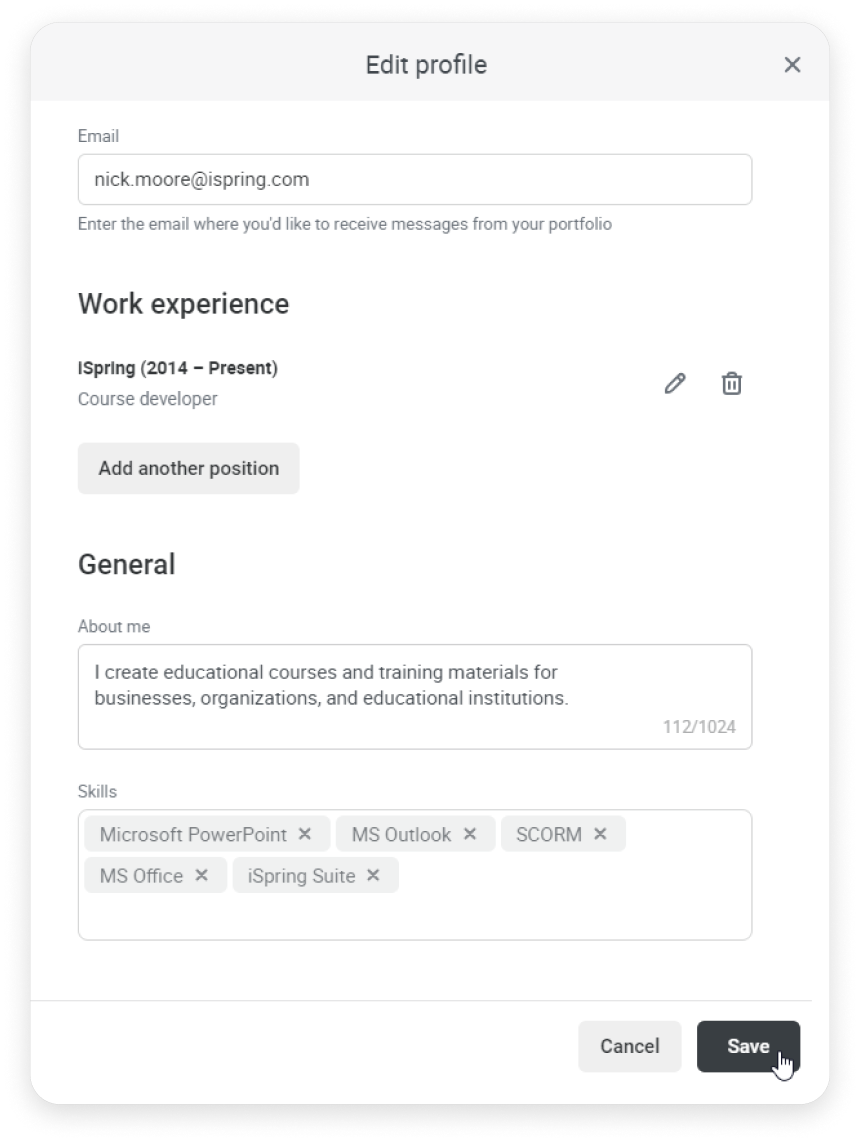The image size is (860, 1143).
Task: Click Add another position button
Action: [189, 468]
